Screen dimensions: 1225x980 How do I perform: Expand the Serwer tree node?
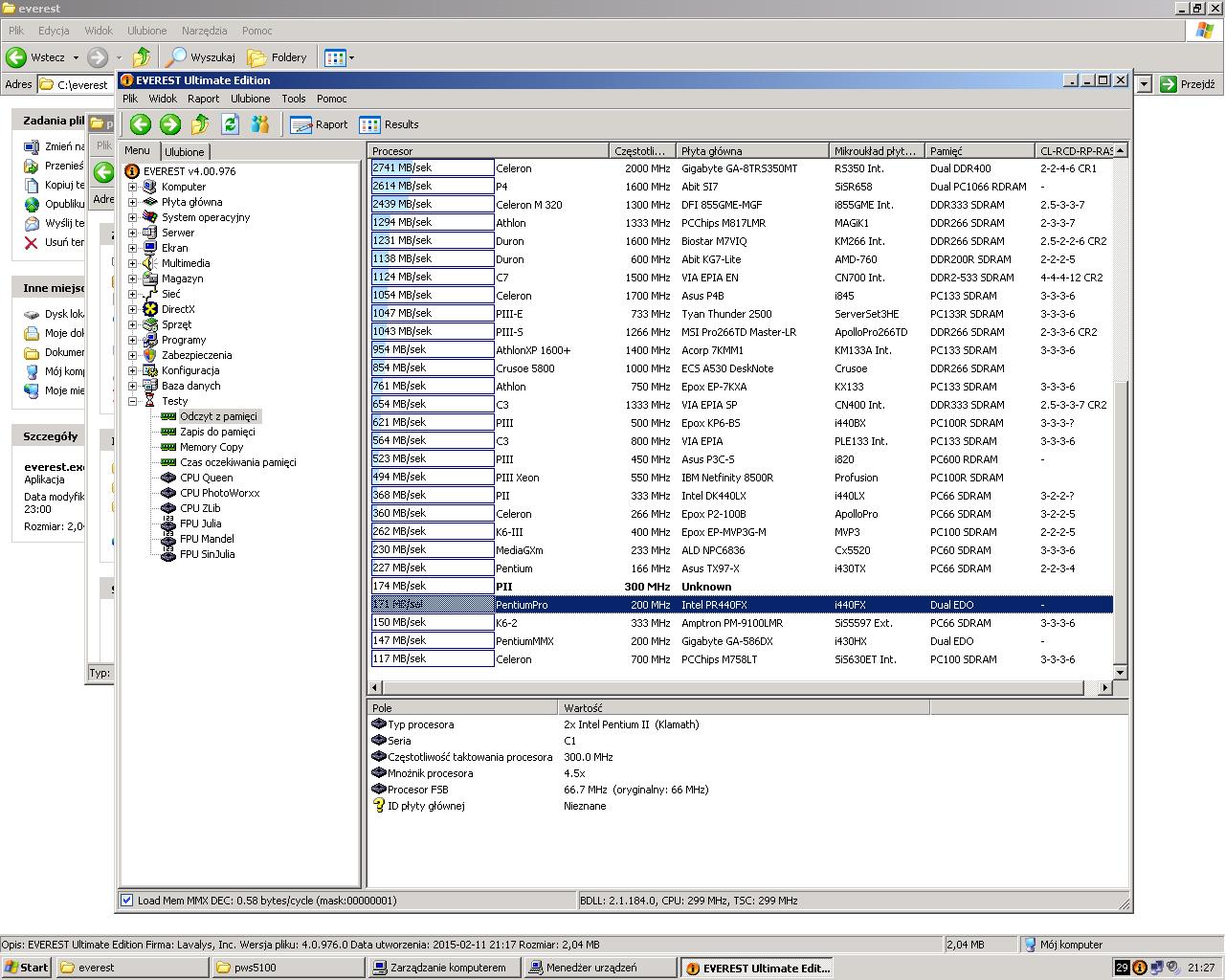point(132,233)
